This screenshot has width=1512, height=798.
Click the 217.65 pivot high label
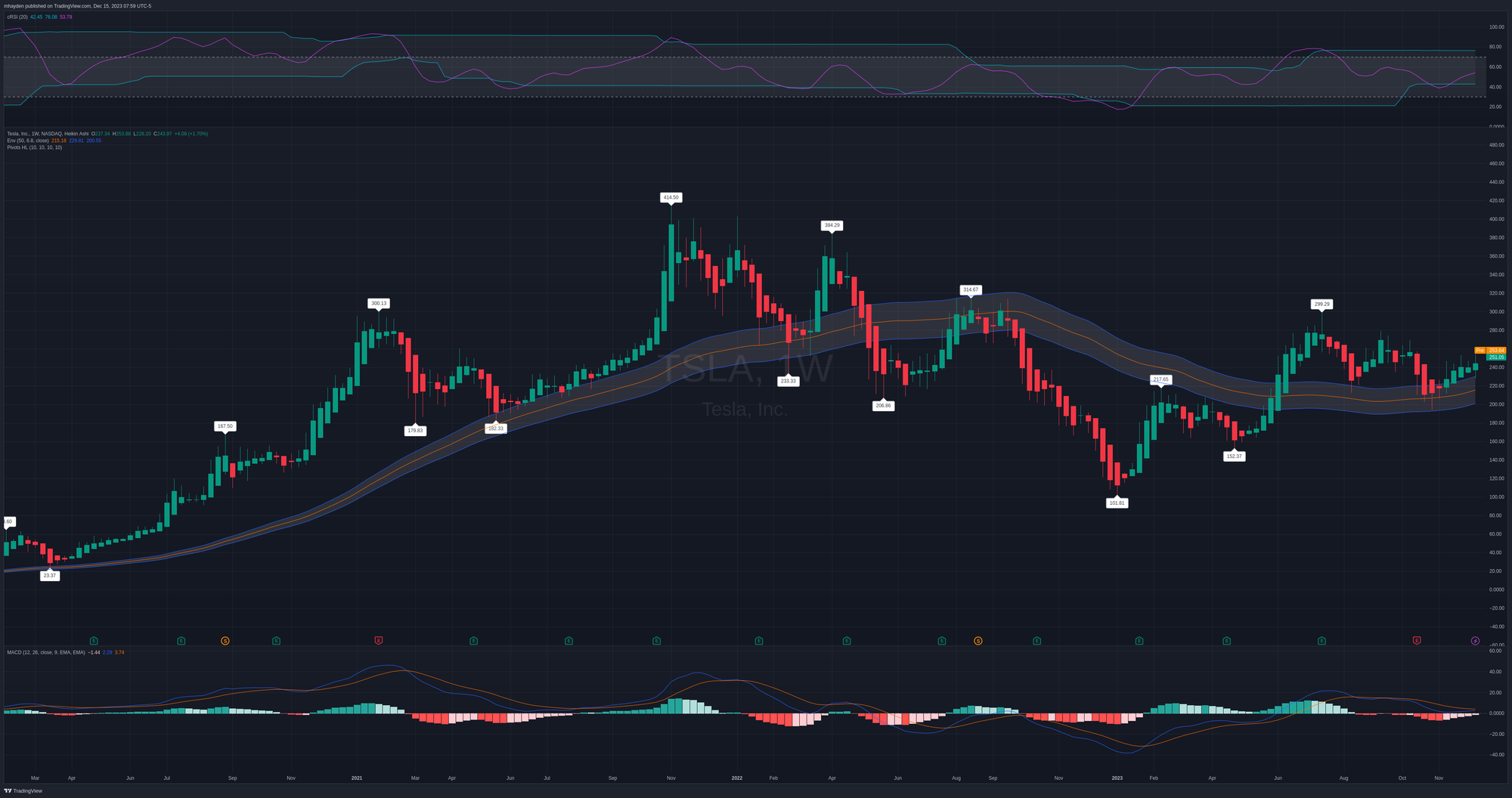click(1161, 379)
